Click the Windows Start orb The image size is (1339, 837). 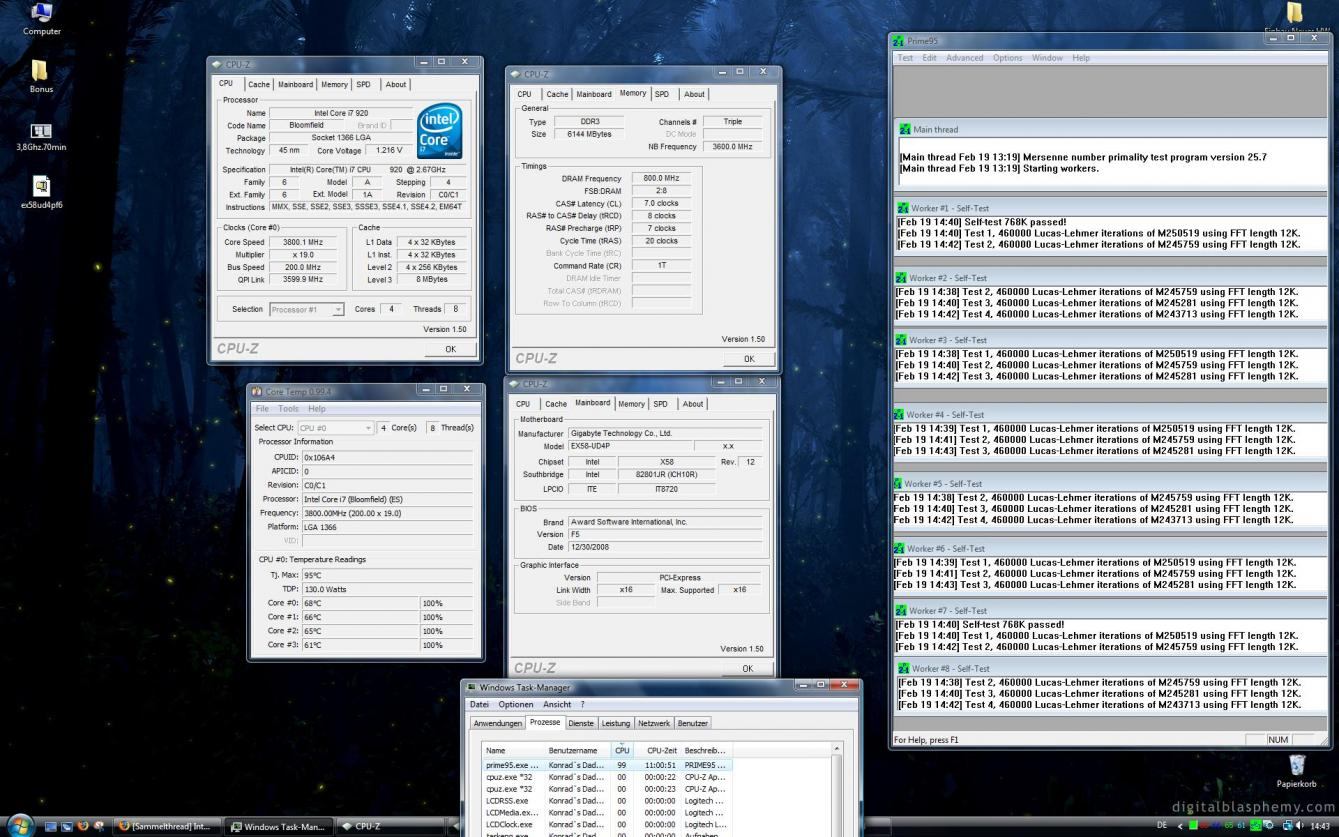[19, 826]
